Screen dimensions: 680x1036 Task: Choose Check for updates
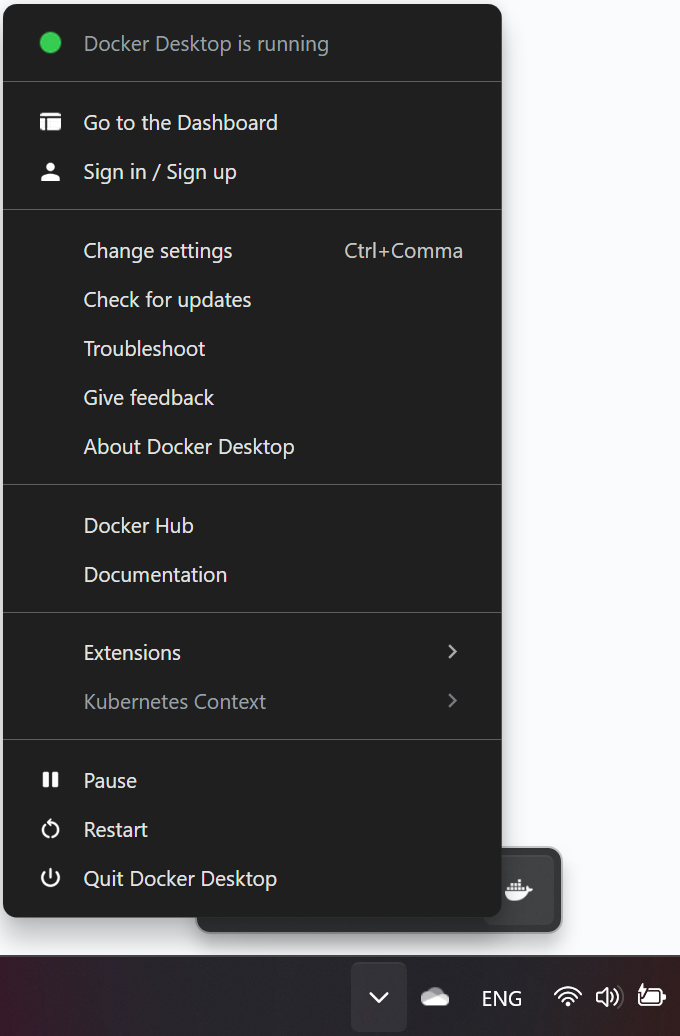click(167, 300)
